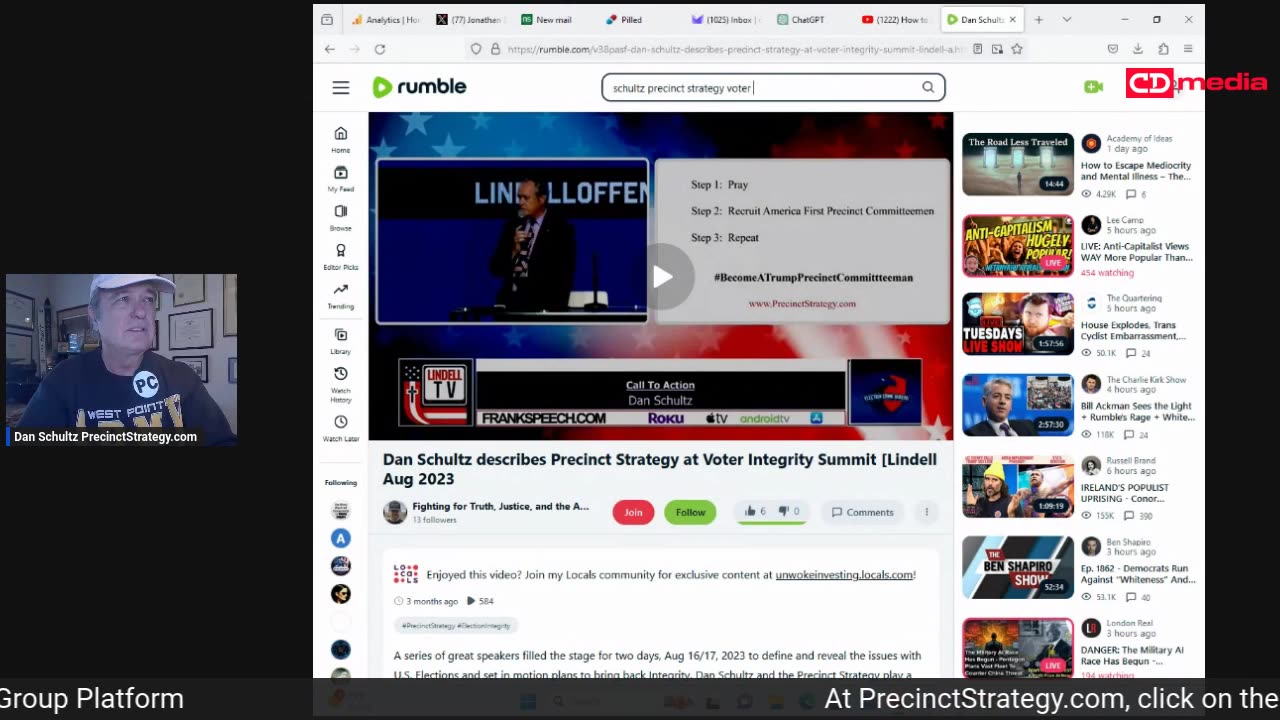
Task: Switch to the X (77) Jonathan tab
Action: click(x=470, y=20)
